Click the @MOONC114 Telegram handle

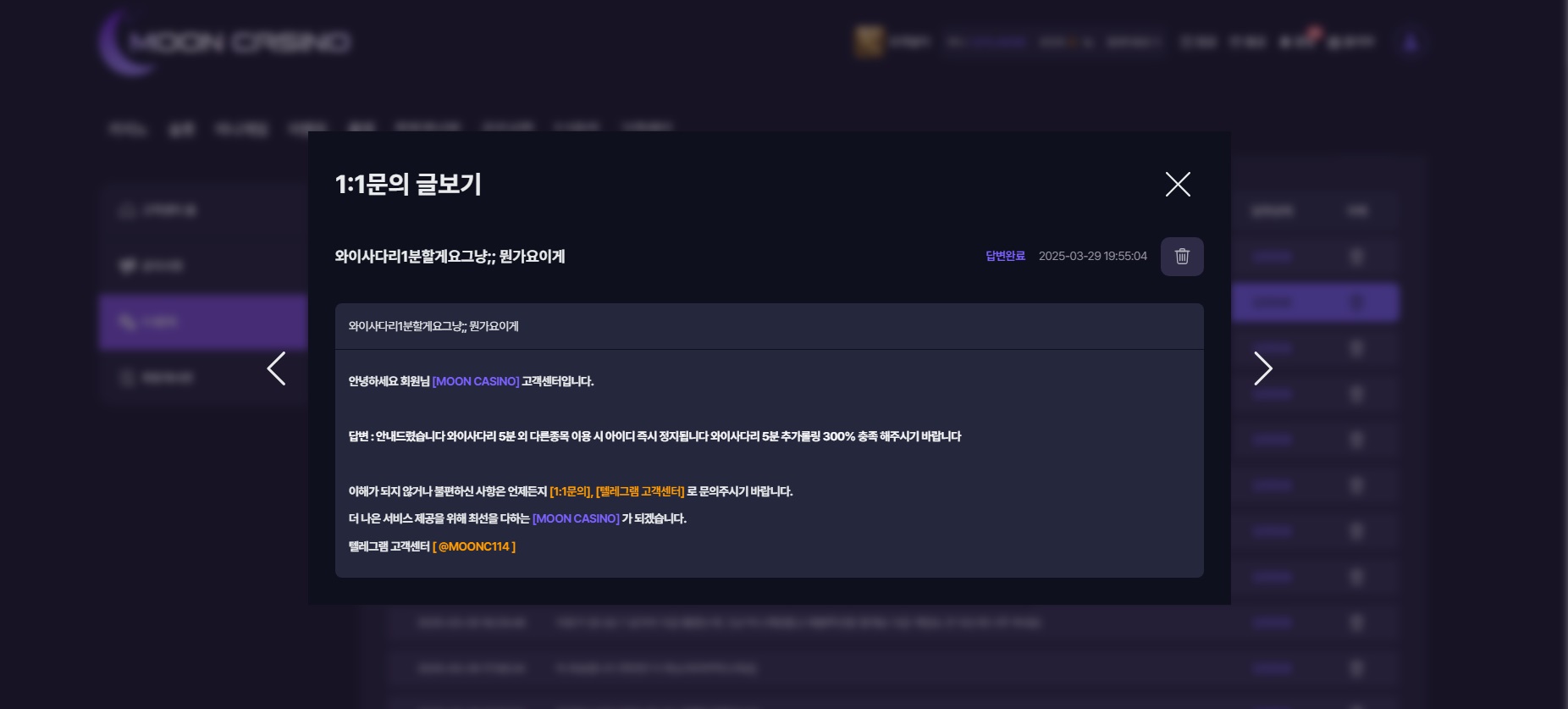click(x=474, y=546)
